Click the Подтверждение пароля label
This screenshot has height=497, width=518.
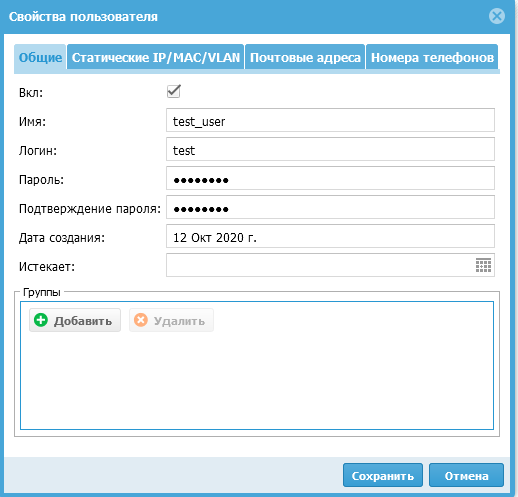coord(90,209)
